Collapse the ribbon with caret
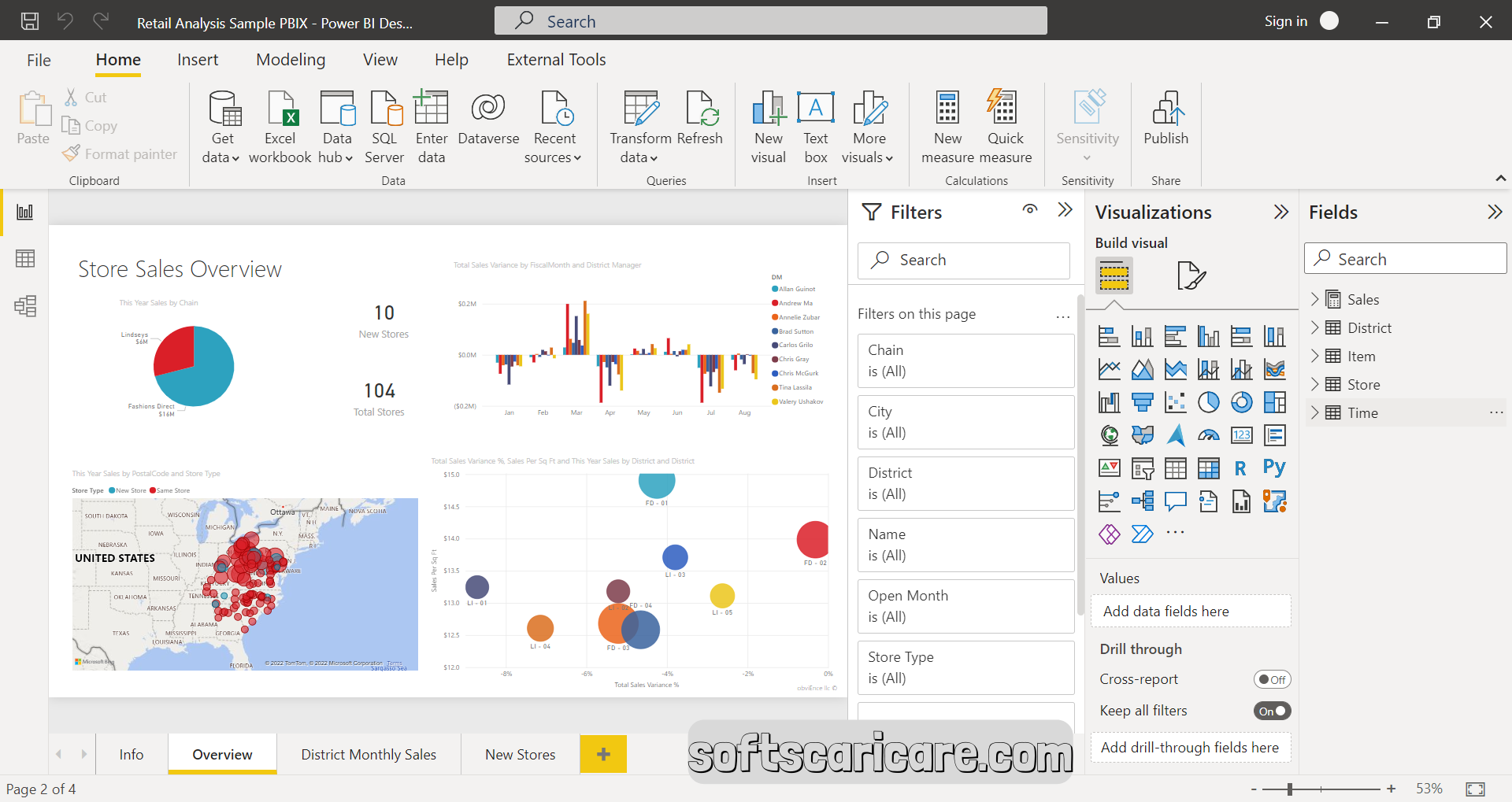The width and height of the screenshot is (1512, 802). click(x=1501, y=179)
